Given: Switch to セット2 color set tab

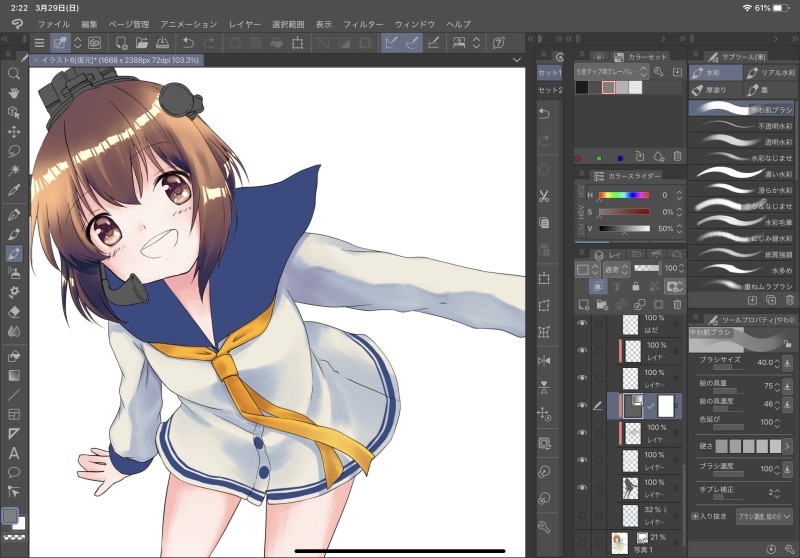Looking at the screenshot, I should [549, 90].
